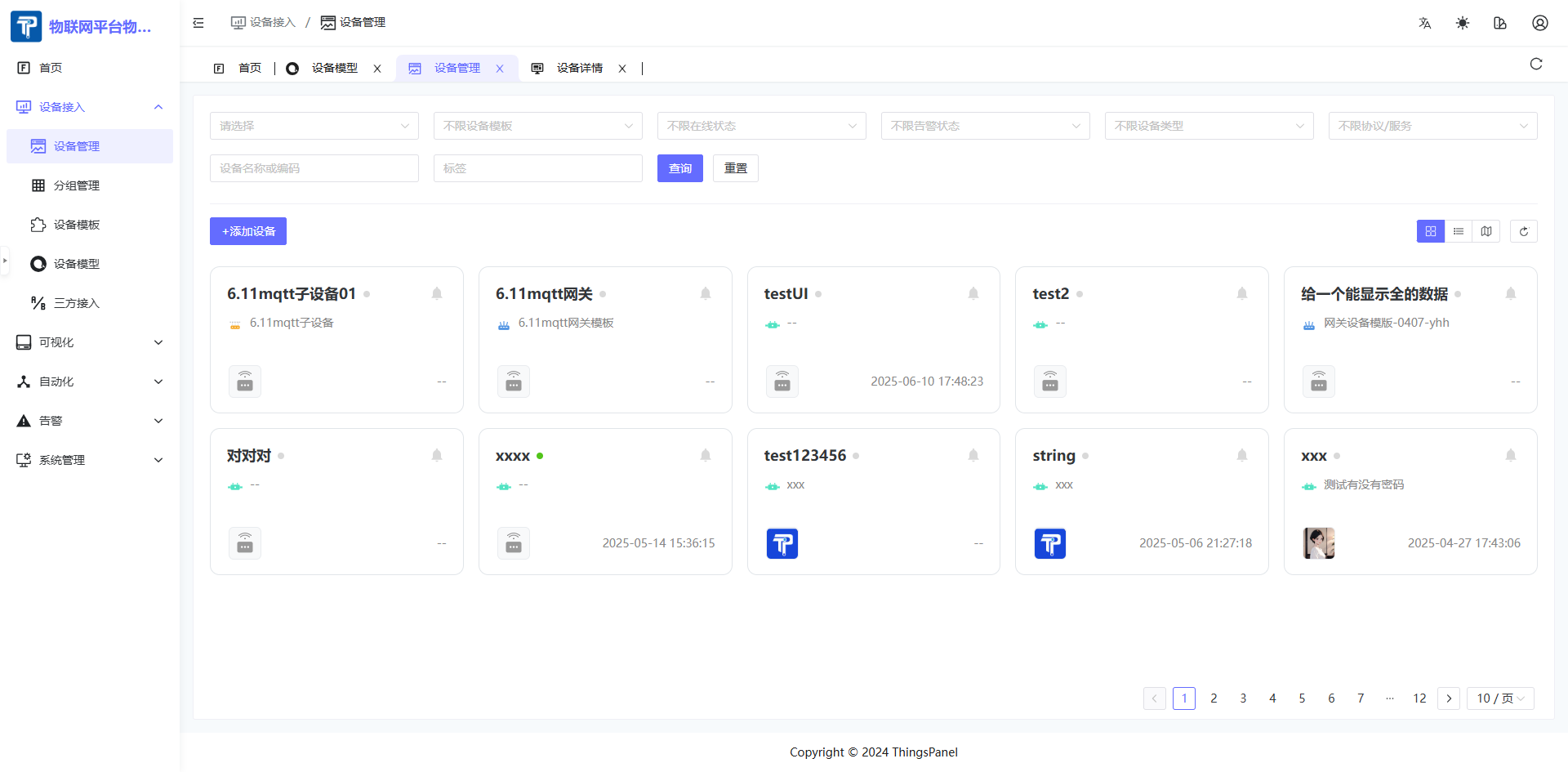Screen dimensions: 1568x772
Task: Close the 设备模型 tab
Action: 376,69
